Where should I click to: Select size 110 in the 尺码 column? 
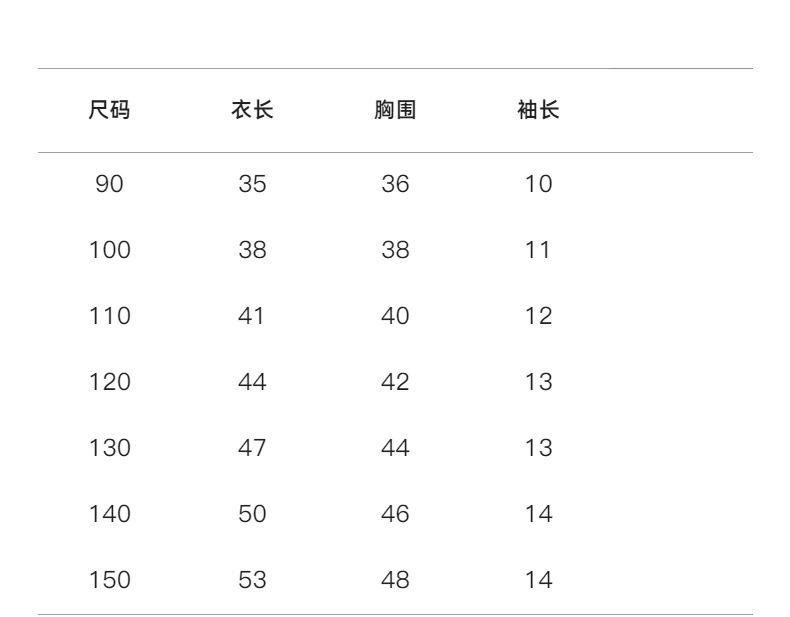point(110,316)
